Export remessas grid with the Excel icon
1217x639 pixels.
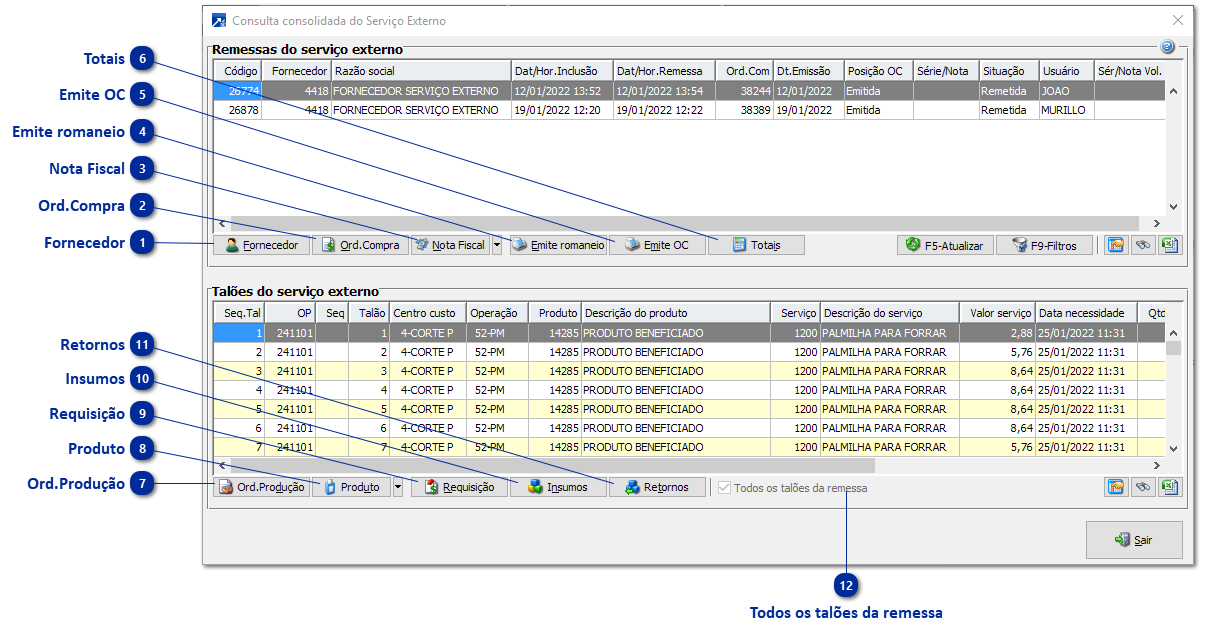[1169, 245]
